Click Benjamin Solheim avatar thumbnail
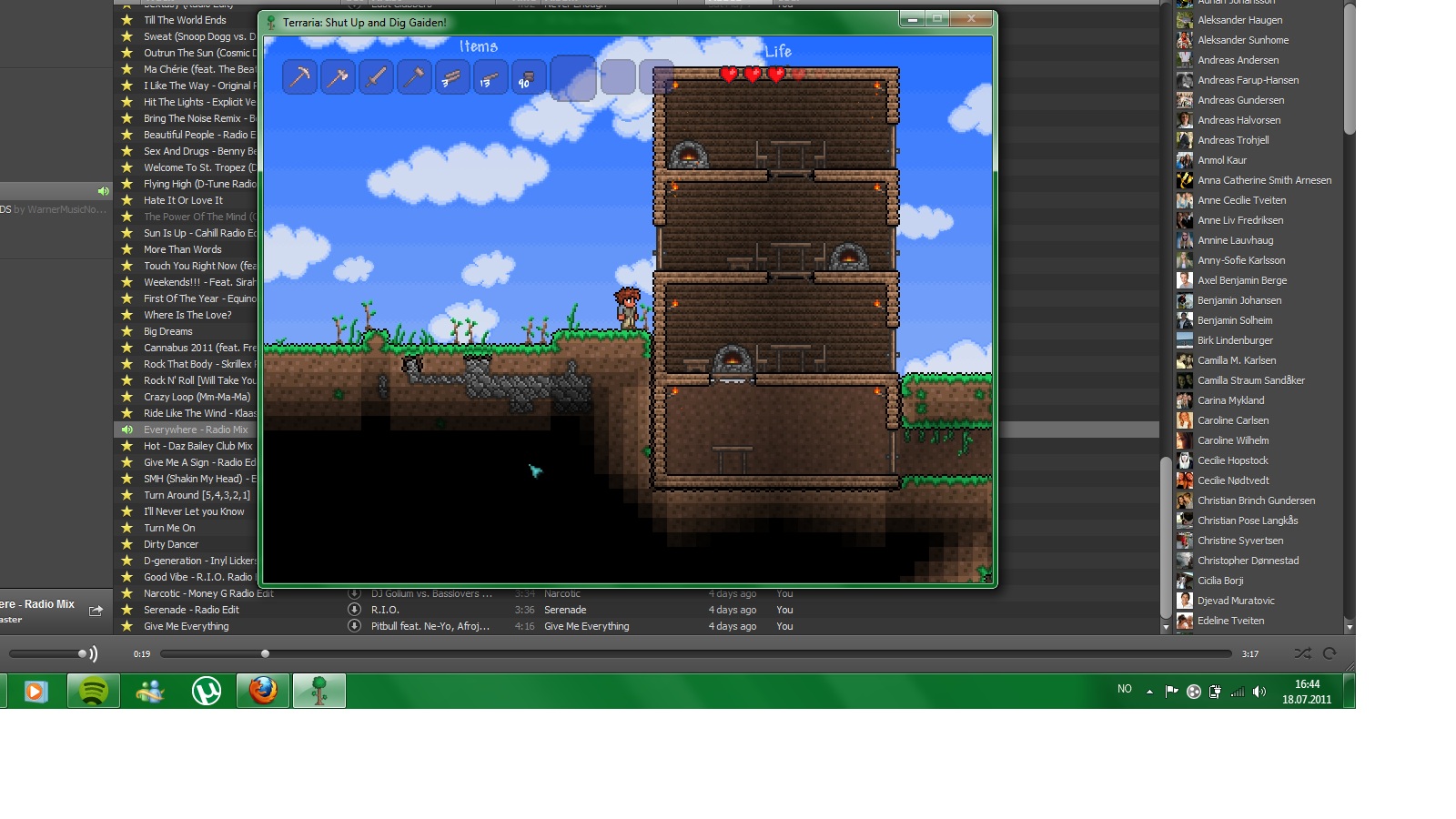 1185,320
